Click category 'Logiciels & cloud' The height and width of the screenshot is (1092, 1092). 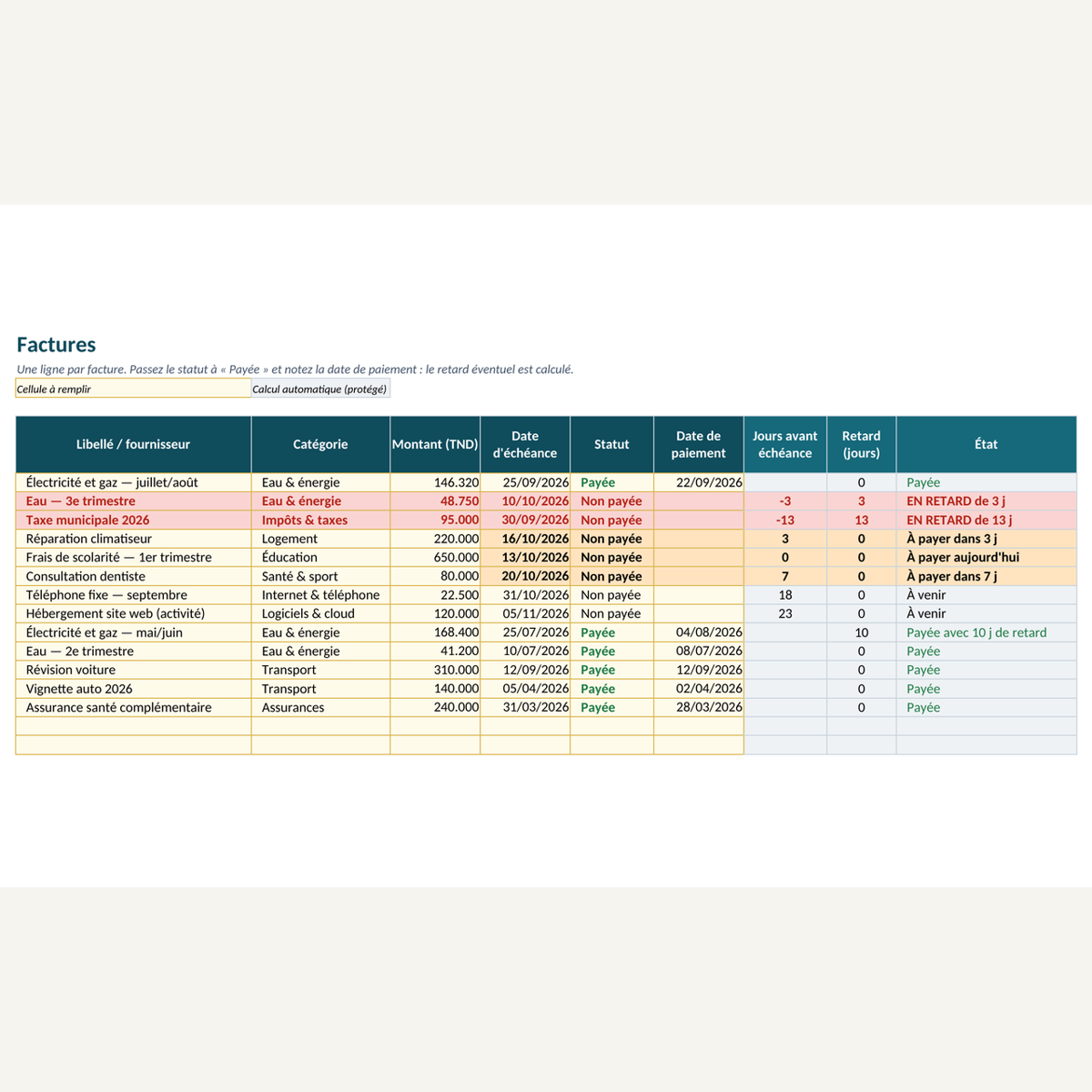[320, 613]
